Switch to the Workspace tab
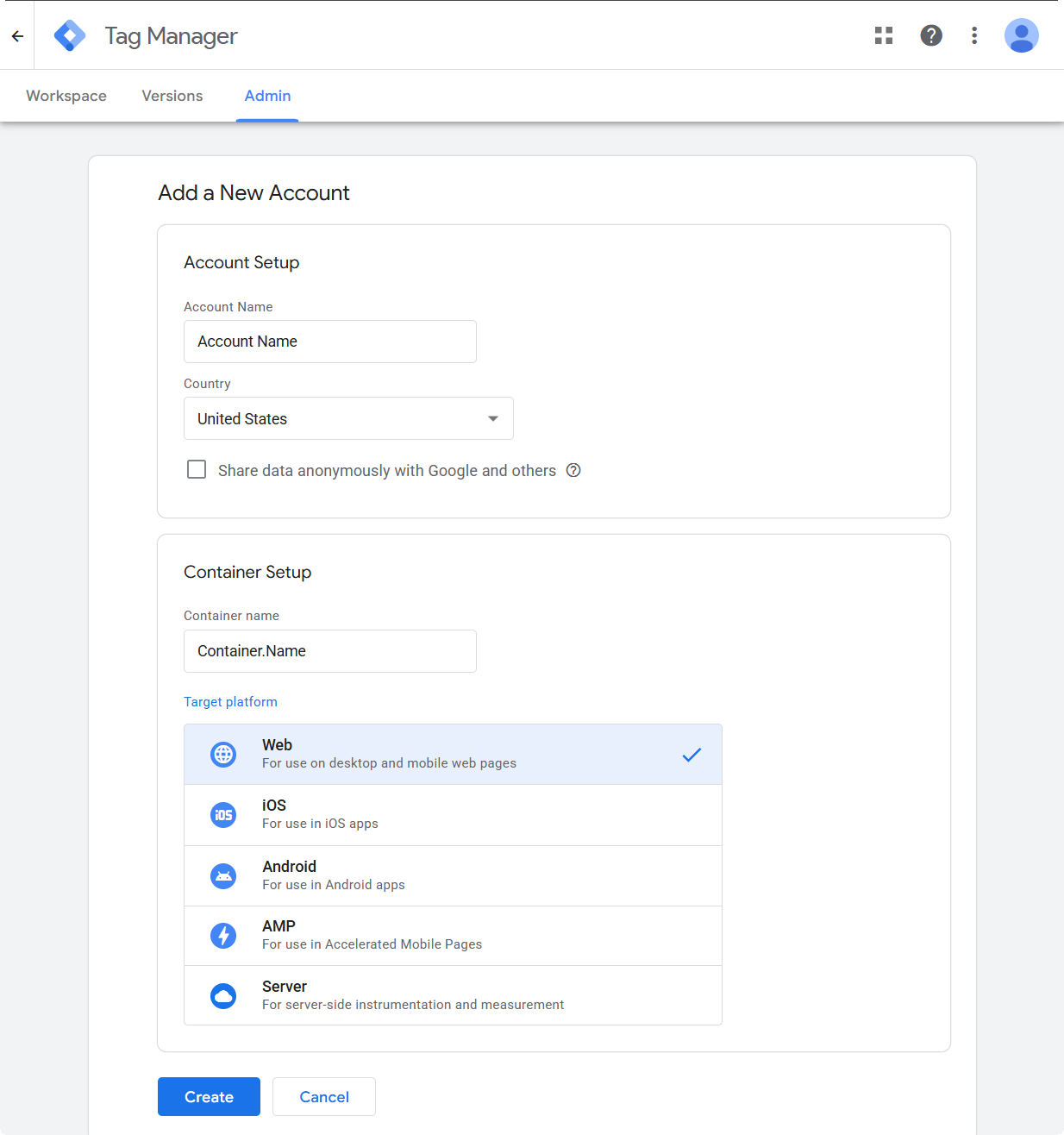Viewport: 1064px width, 1135px height. click(66, 96)
